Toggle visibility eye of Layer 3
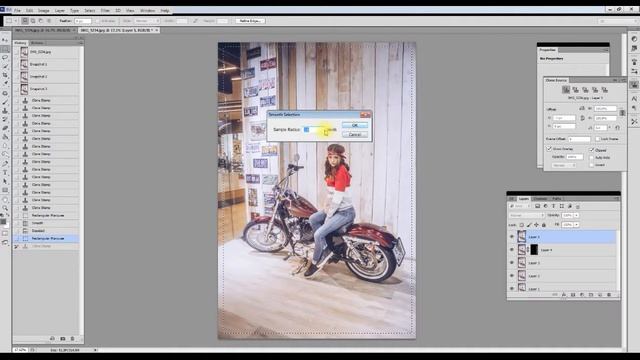 (x=512, y=263)
